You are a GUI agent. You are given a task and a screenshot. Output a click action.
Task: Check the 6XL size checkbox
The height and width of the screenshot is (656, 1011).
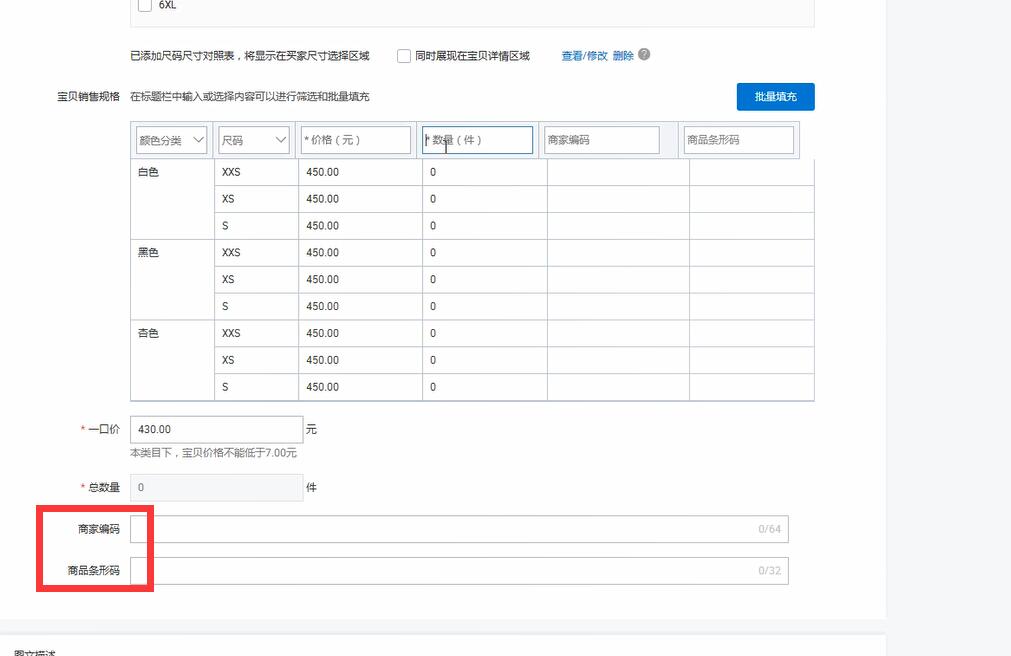coord(145,5)
